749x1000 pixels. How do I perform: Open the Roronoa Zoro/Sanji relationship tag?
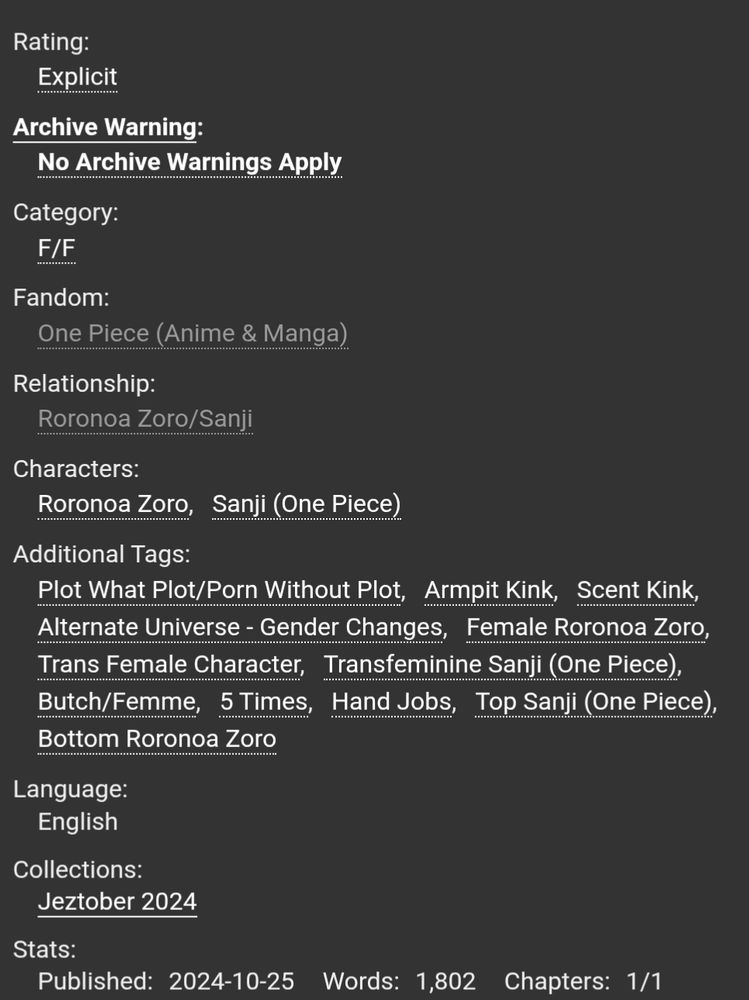(146, 418)
